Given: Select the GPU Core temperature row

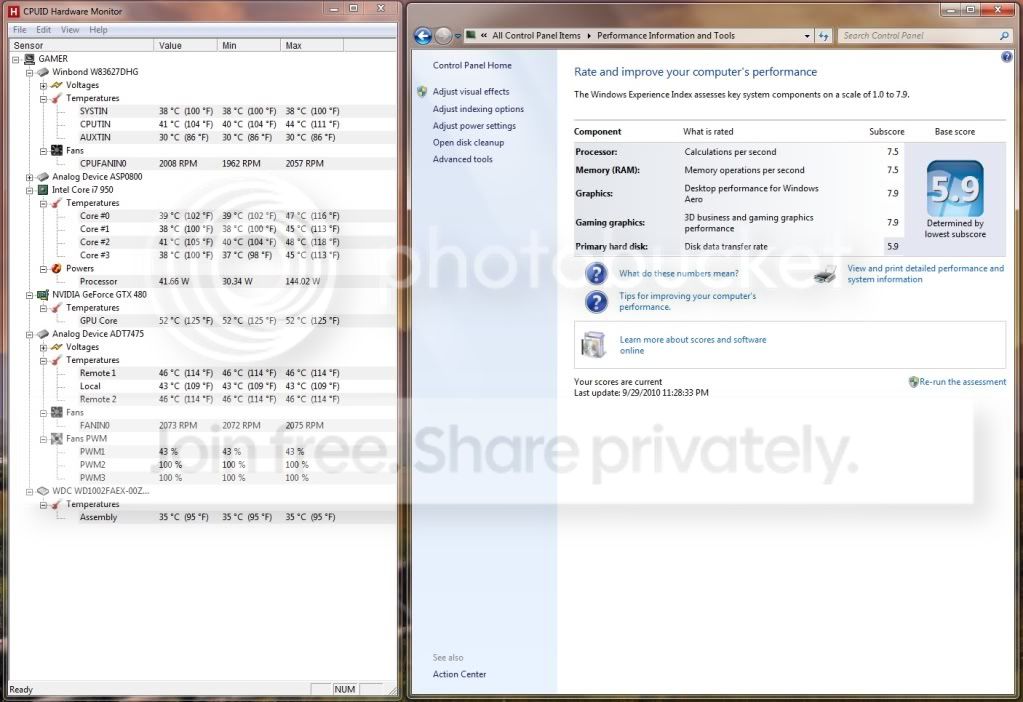Looking at the screenshot, I should (x=204, y=321).
